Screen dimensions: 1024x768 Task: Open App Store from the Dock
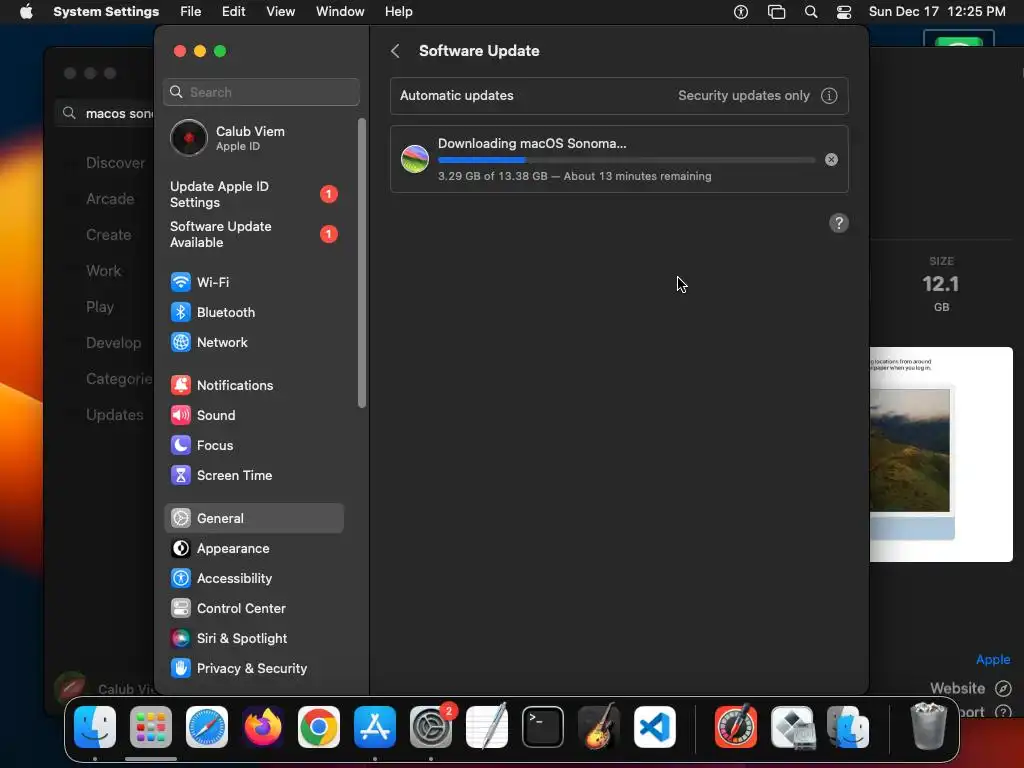[x=375, y=727]
